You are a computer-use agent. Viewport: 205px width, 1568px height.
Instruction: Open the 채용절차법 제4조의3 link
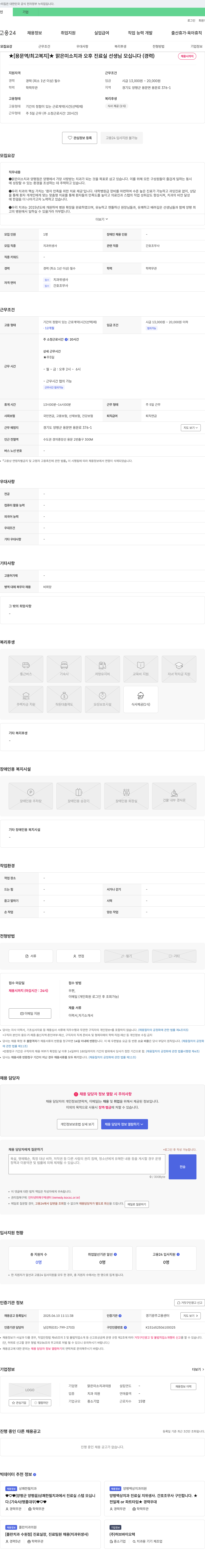click(x=163, y=1030)
